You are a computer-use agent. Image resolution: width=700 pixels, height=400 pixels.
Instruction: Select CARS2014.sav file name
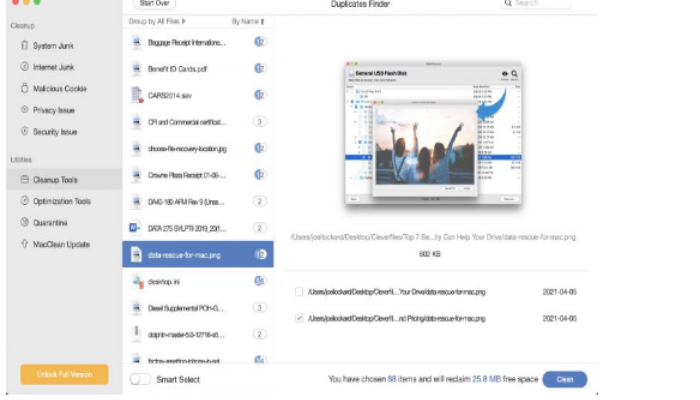(x=170, y=96)
